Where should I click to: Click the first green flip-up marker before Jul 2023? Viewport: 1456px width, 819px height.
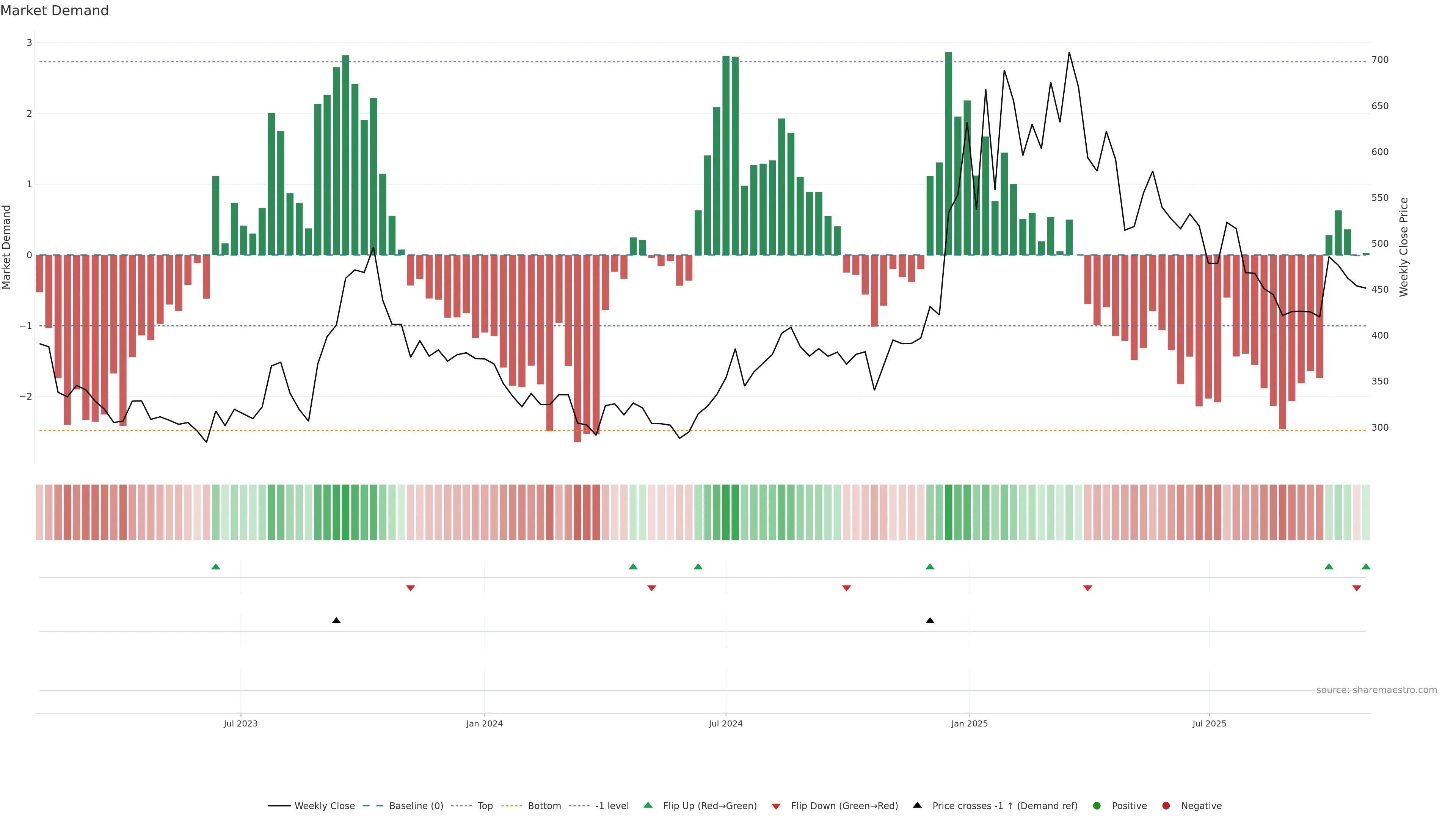coord(215,566)
